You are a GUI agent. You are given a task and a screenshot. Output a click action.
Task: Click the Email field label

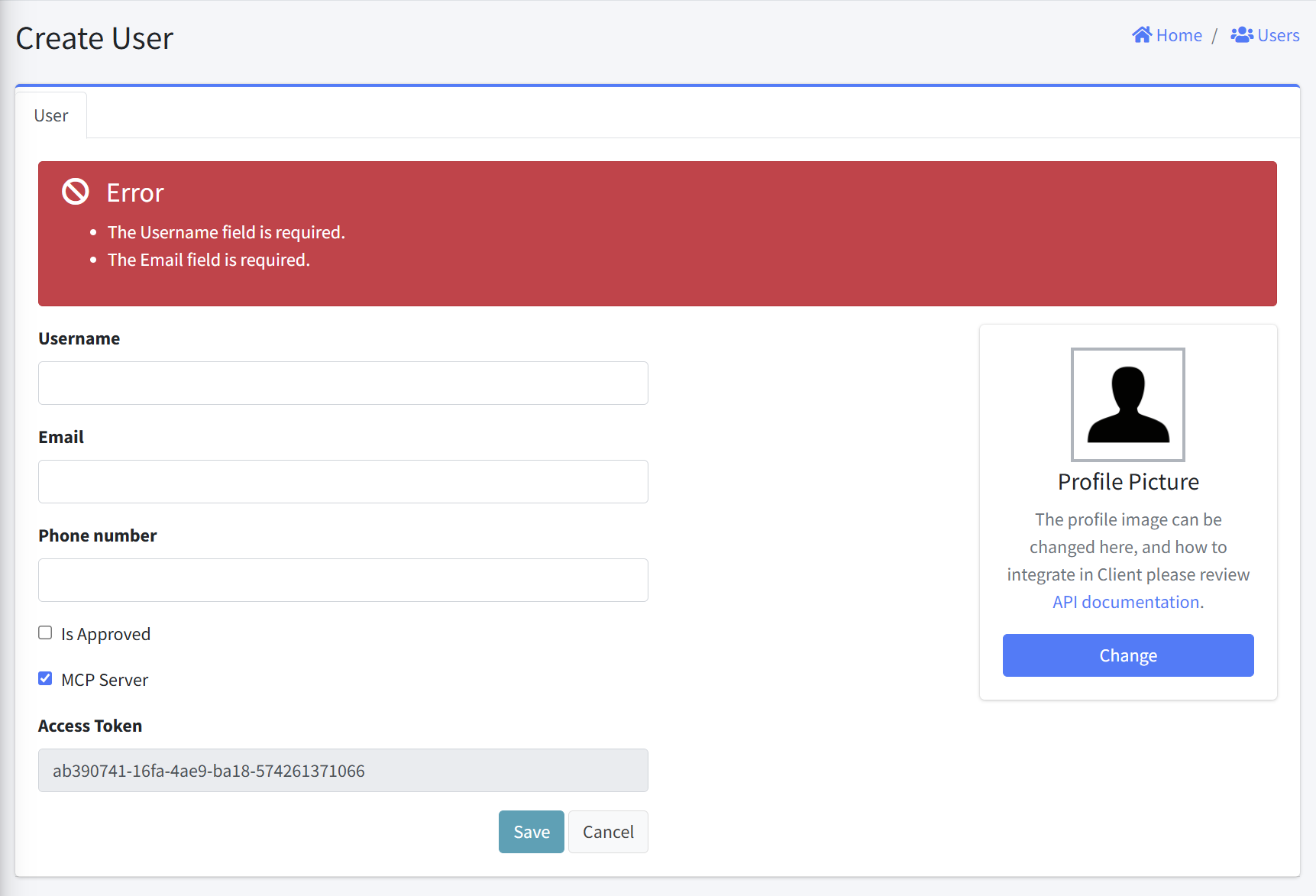[x=61, y=437]
